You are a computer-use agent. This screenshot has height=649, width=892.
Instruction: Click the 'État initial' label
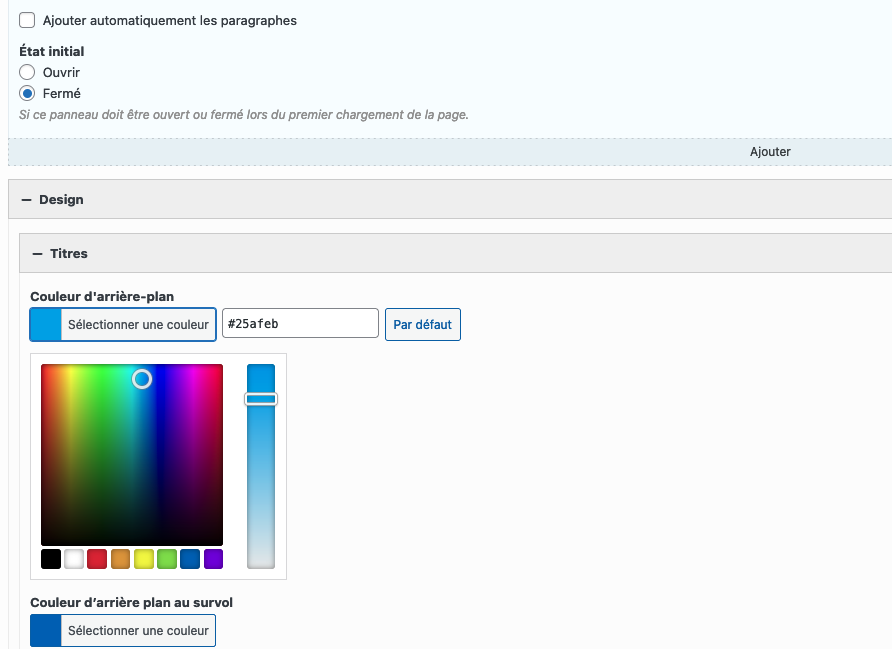click(x=52, y=51)
